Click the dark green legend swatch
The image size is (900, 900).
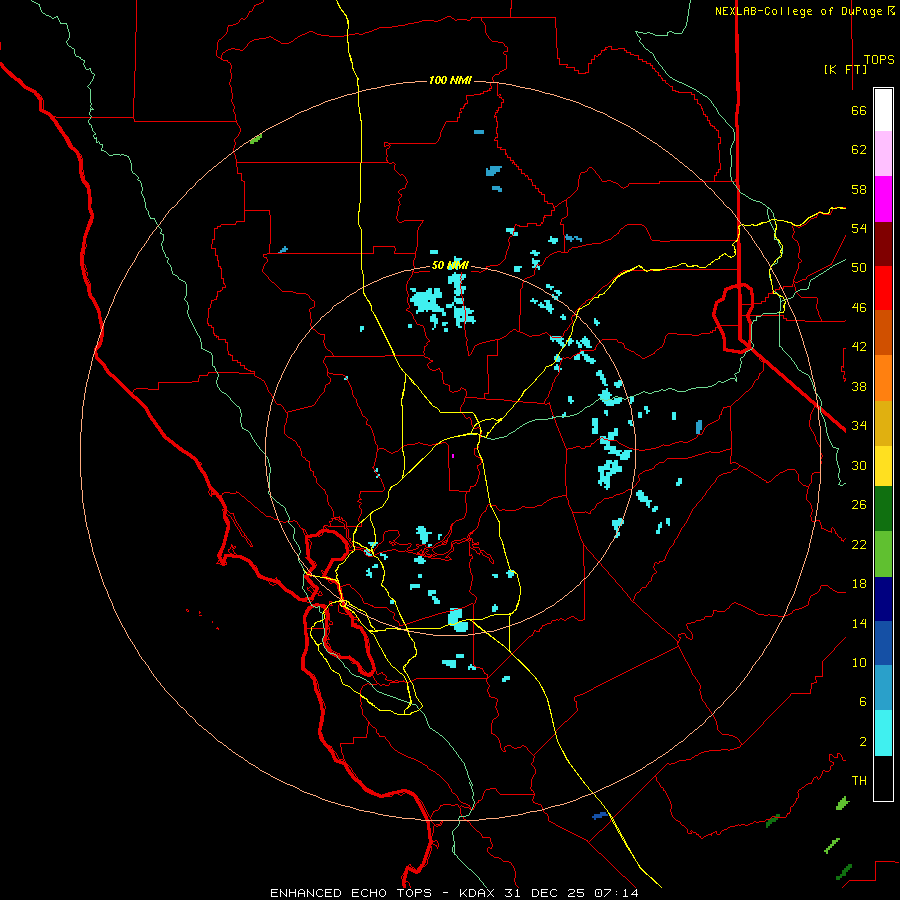[x=883, y=509]
